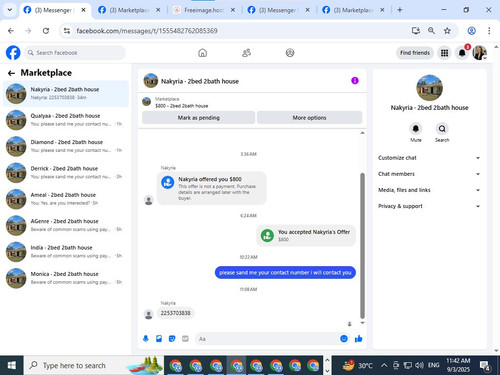Switch to the last Marketplace browser tab

coord(353,10)
